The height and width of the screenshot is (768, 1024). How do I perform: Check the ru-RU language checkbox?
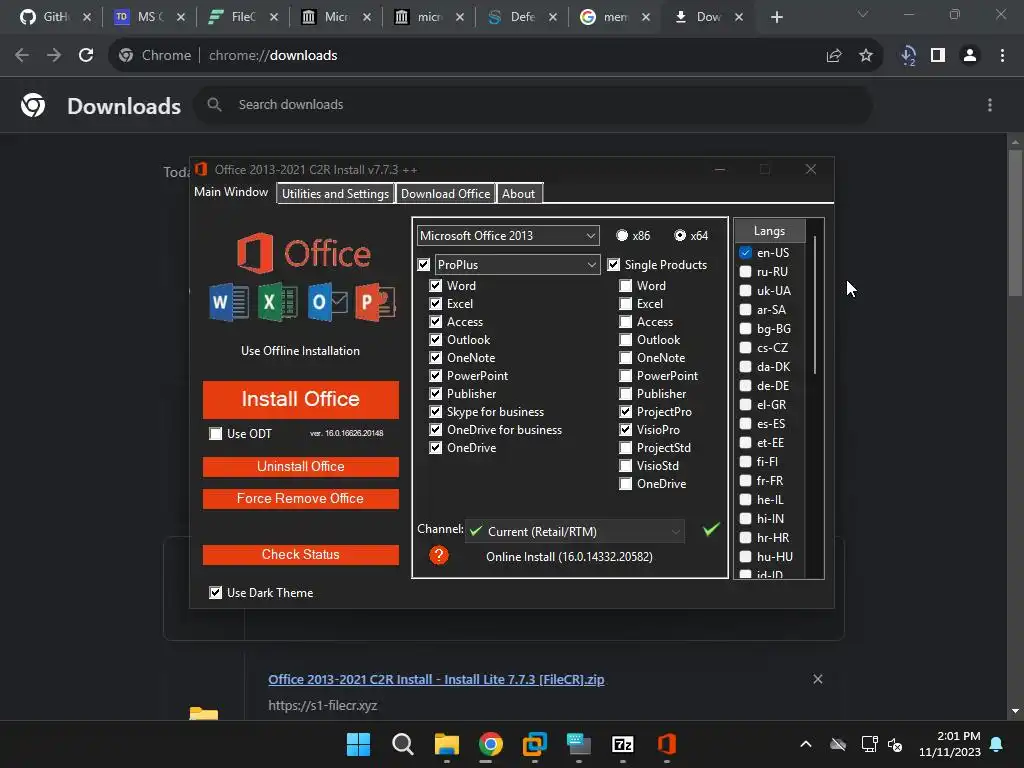(745, 271)
